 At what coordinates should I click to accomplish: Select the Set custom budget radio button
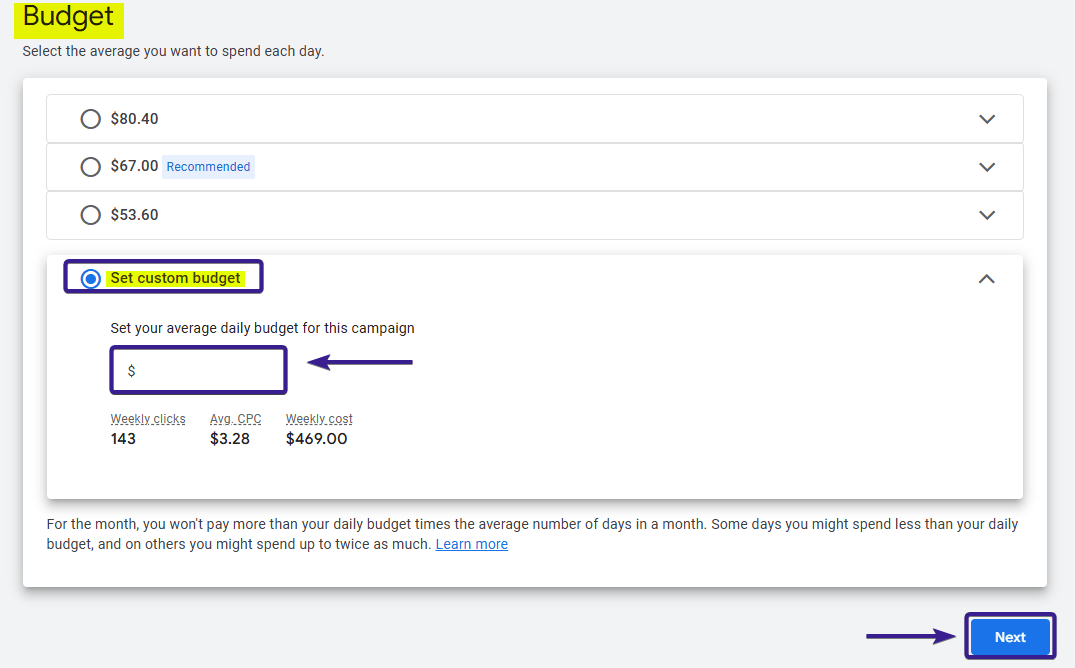(91, 278)
